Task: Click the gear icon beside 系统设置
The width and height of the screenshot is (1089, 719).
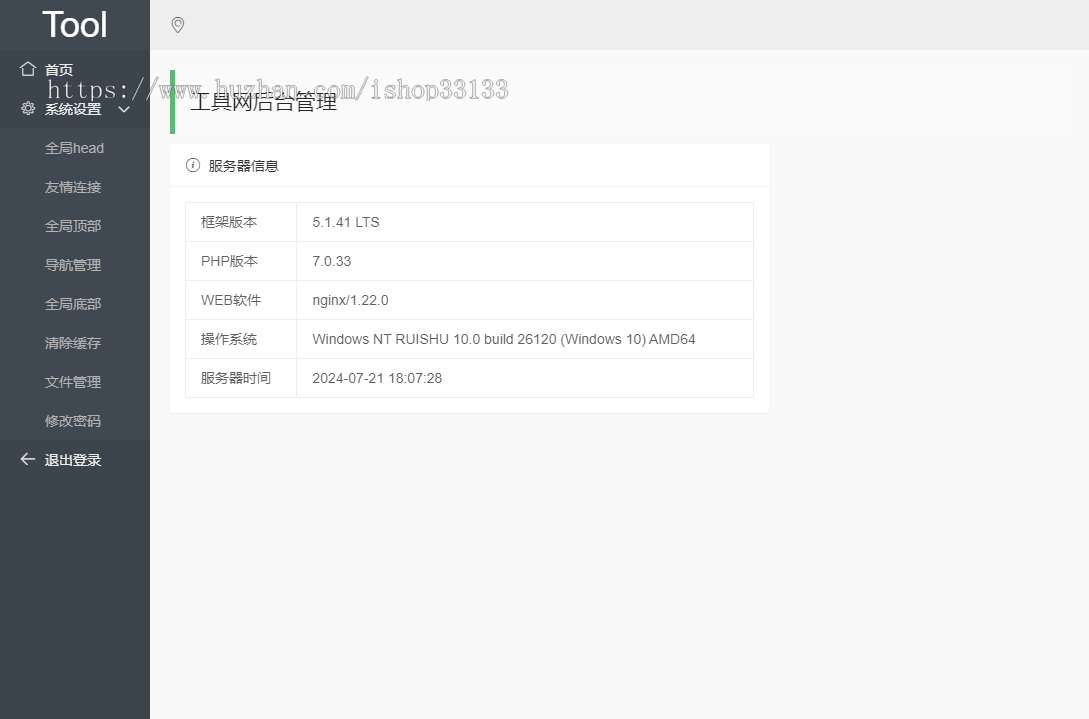Action: [28, 108]
